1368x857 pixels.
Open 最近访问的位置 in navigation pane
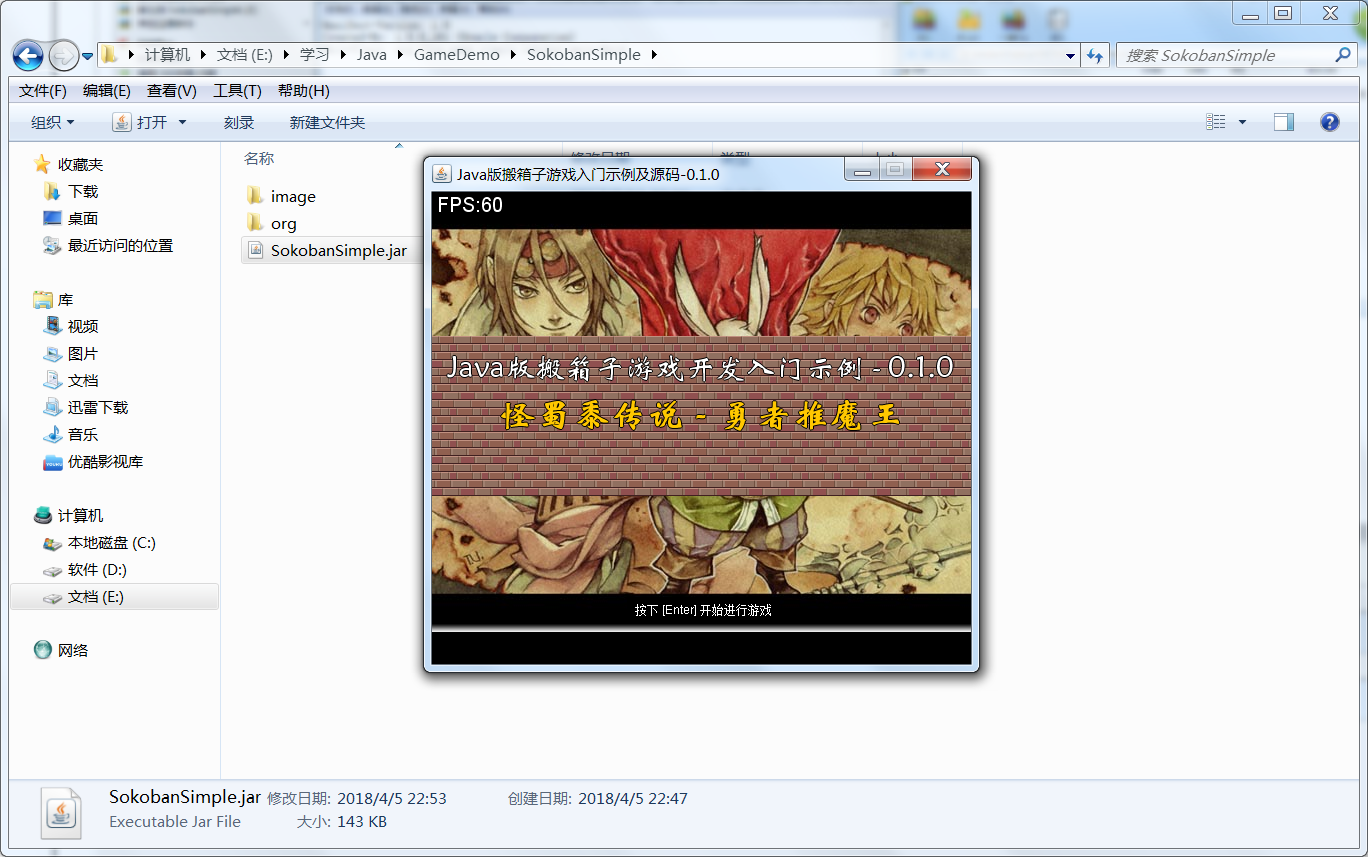pos(120,245)
